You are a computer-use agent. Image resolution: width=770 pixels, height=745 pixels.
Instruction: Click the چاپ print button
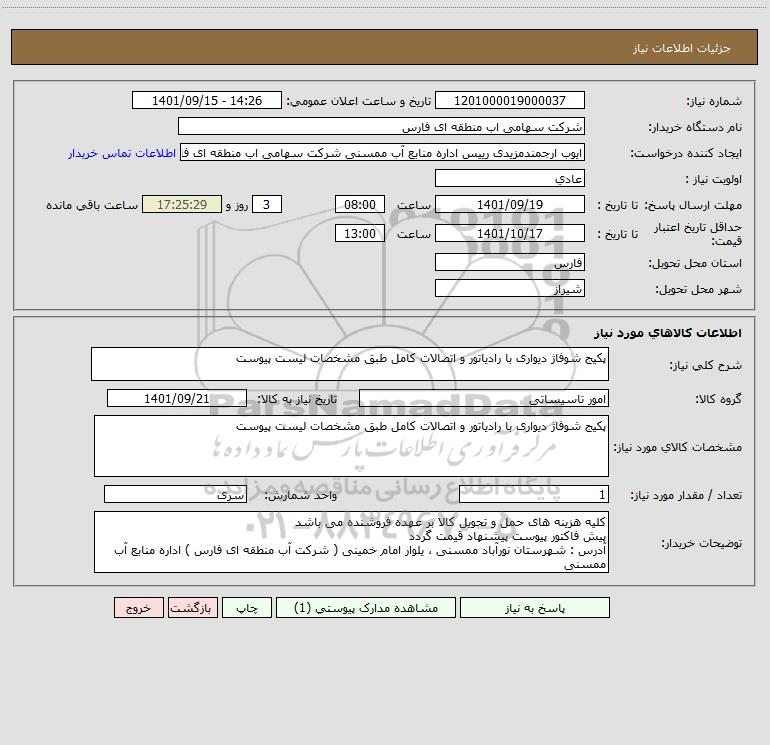pos(247,608)
